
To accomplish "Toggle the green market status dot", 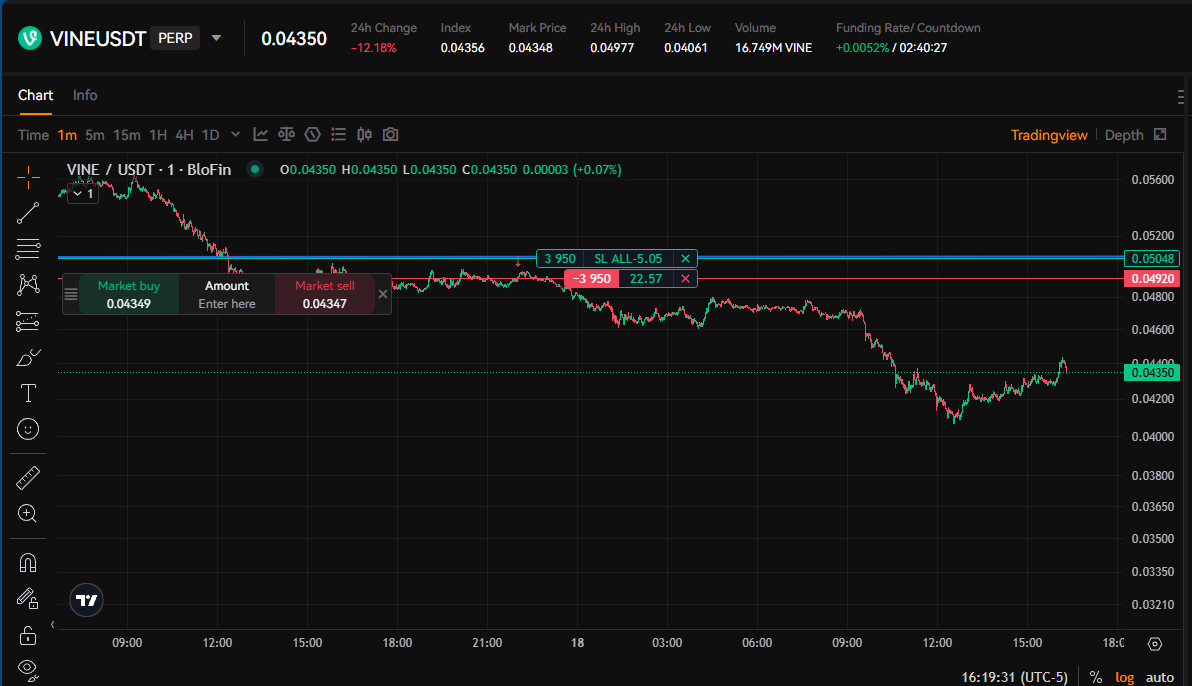I will click(x=255, y=169).
